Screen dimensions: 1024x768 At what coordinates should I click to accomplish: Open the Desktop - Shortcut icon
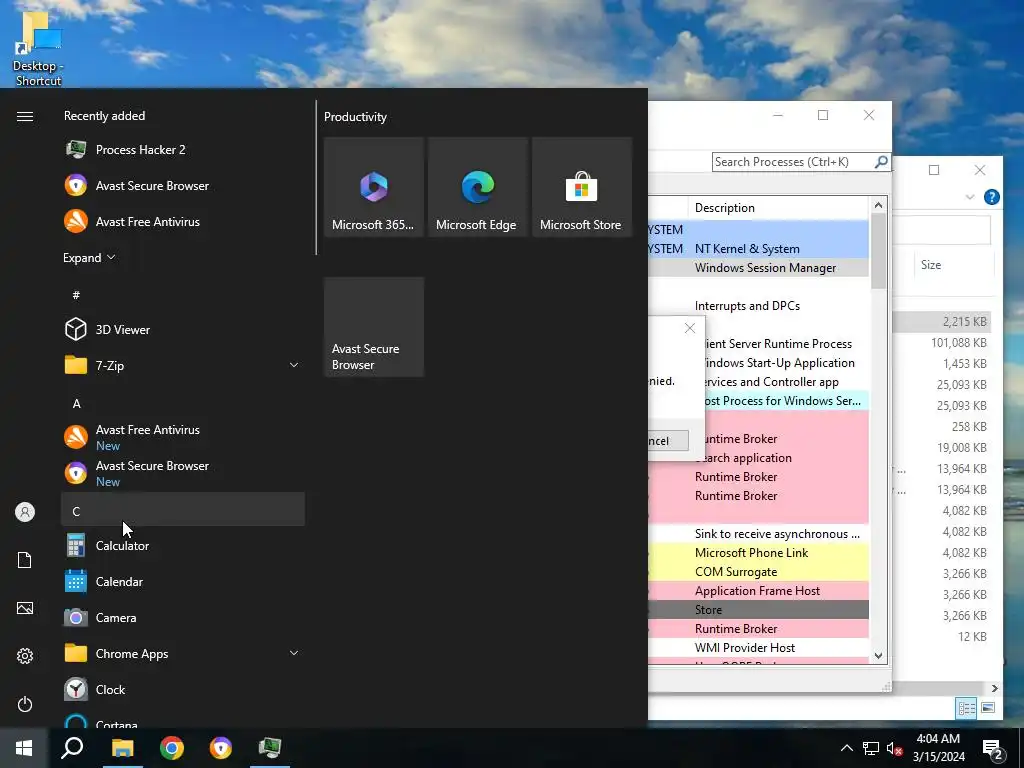tap(39, 48)
